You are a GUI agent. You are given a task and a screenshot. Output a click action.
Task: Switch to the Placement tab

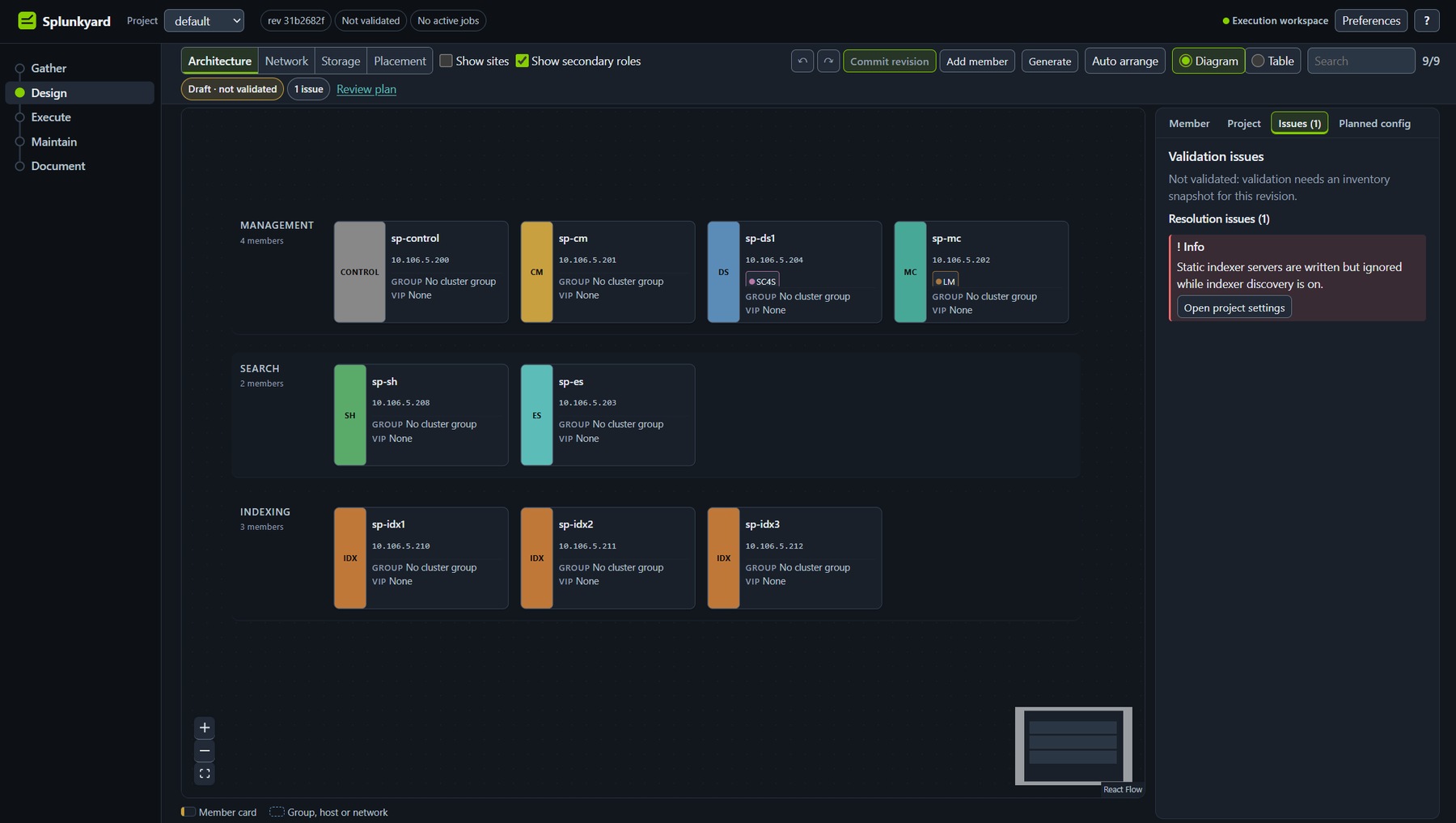coord(400,61)
